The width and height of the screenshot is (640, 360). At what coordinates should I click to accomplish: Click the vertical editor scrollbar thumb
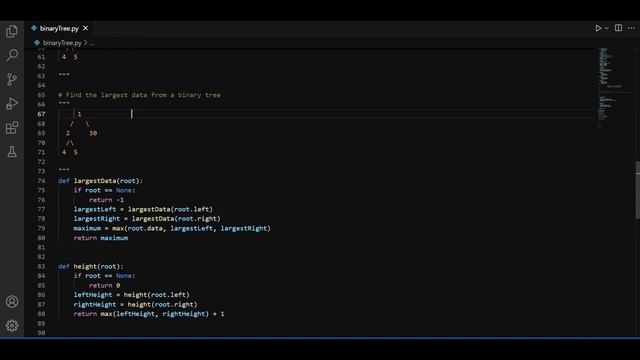tap(638, 190)
